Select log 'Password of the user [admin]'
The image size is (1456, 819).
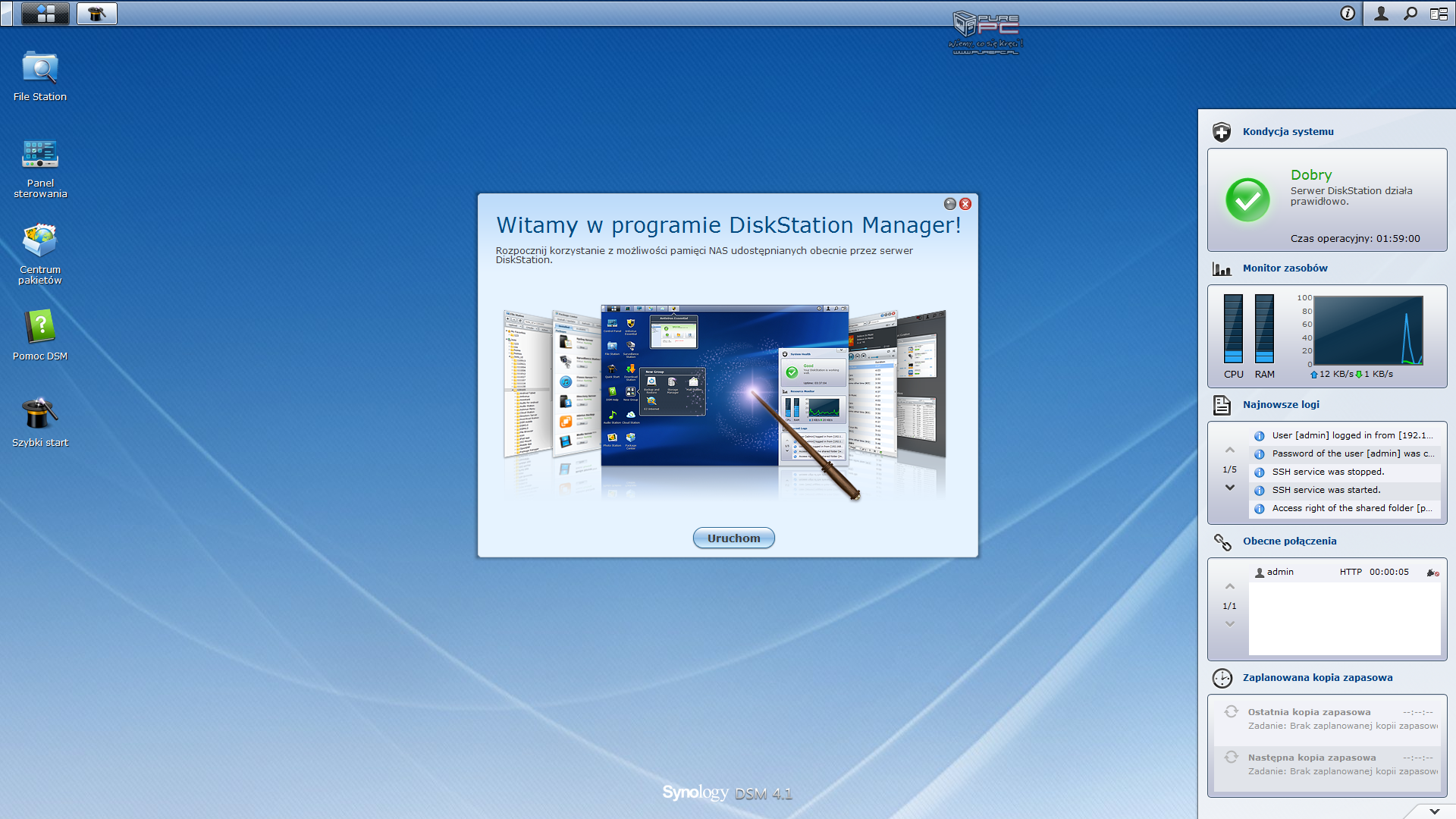click(1344, 453)
